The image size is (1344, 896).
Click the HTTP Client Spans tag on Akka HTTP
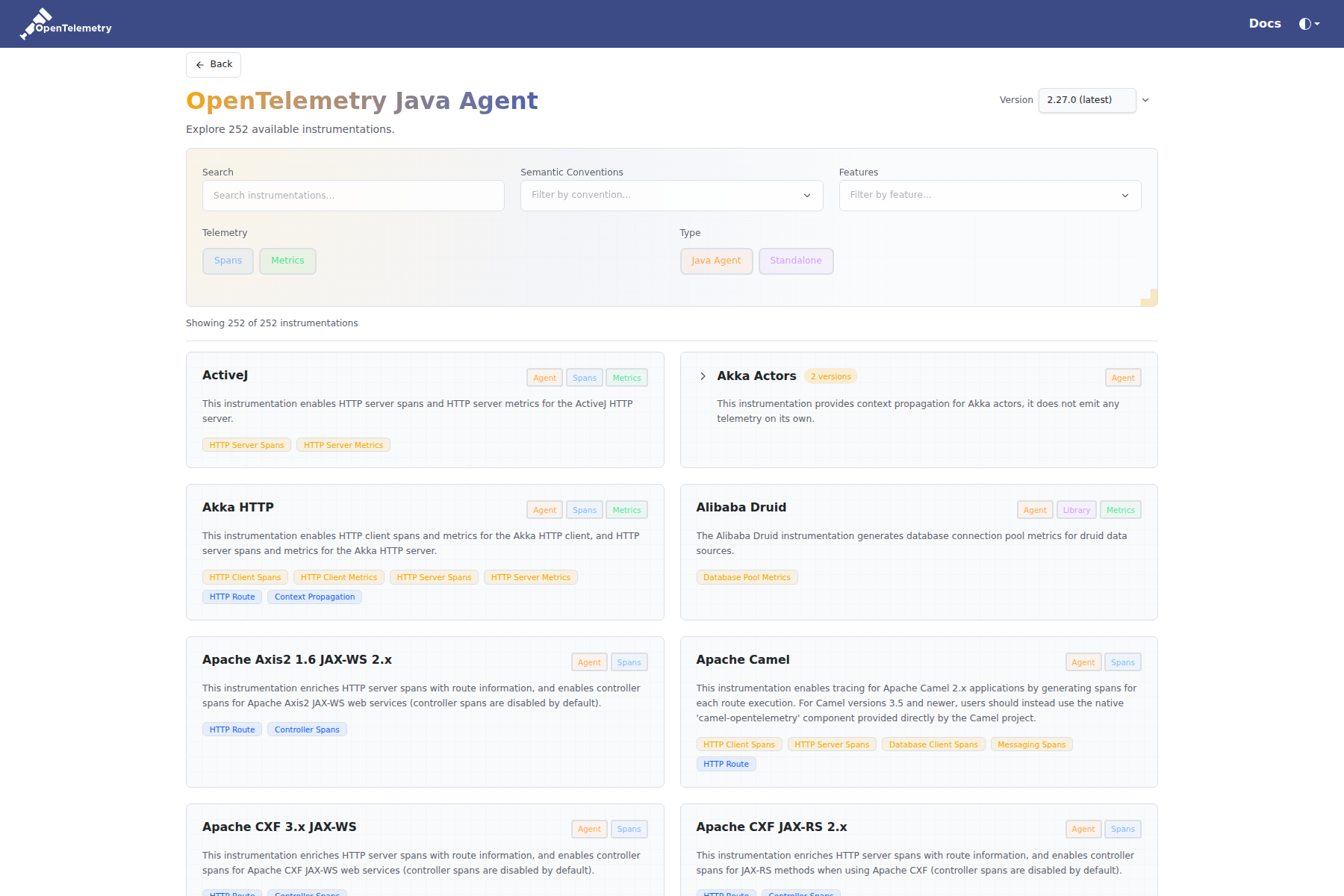pyautogui.click(x=245, y=577)
